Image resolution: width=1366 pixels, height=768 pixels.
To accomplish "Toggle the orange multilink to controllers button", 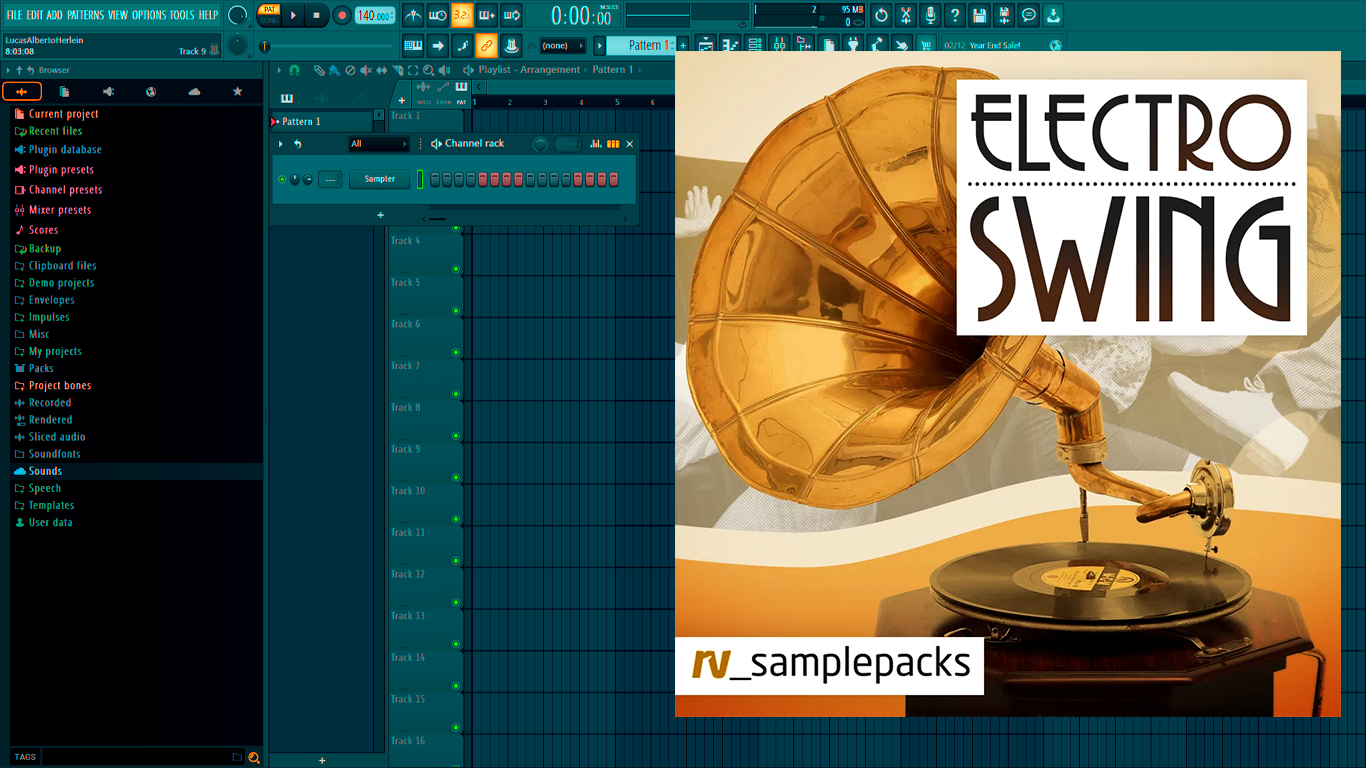I will click(x=487, y=45).
